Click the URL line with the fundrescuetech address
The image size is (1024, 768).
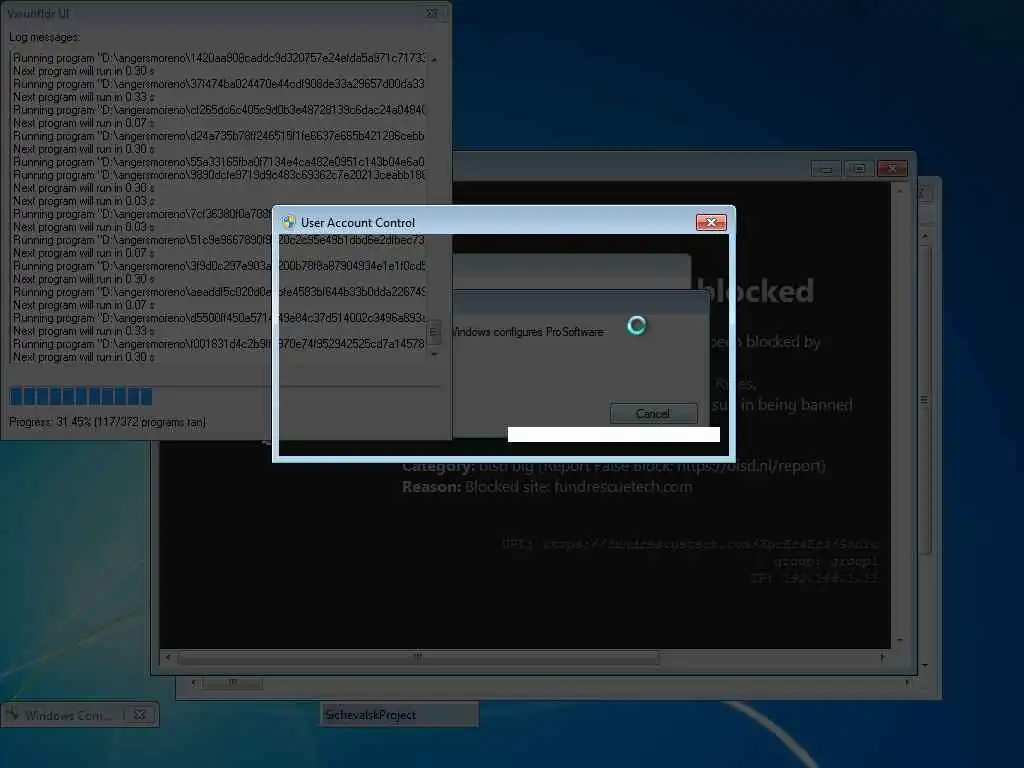coord(690,543)
